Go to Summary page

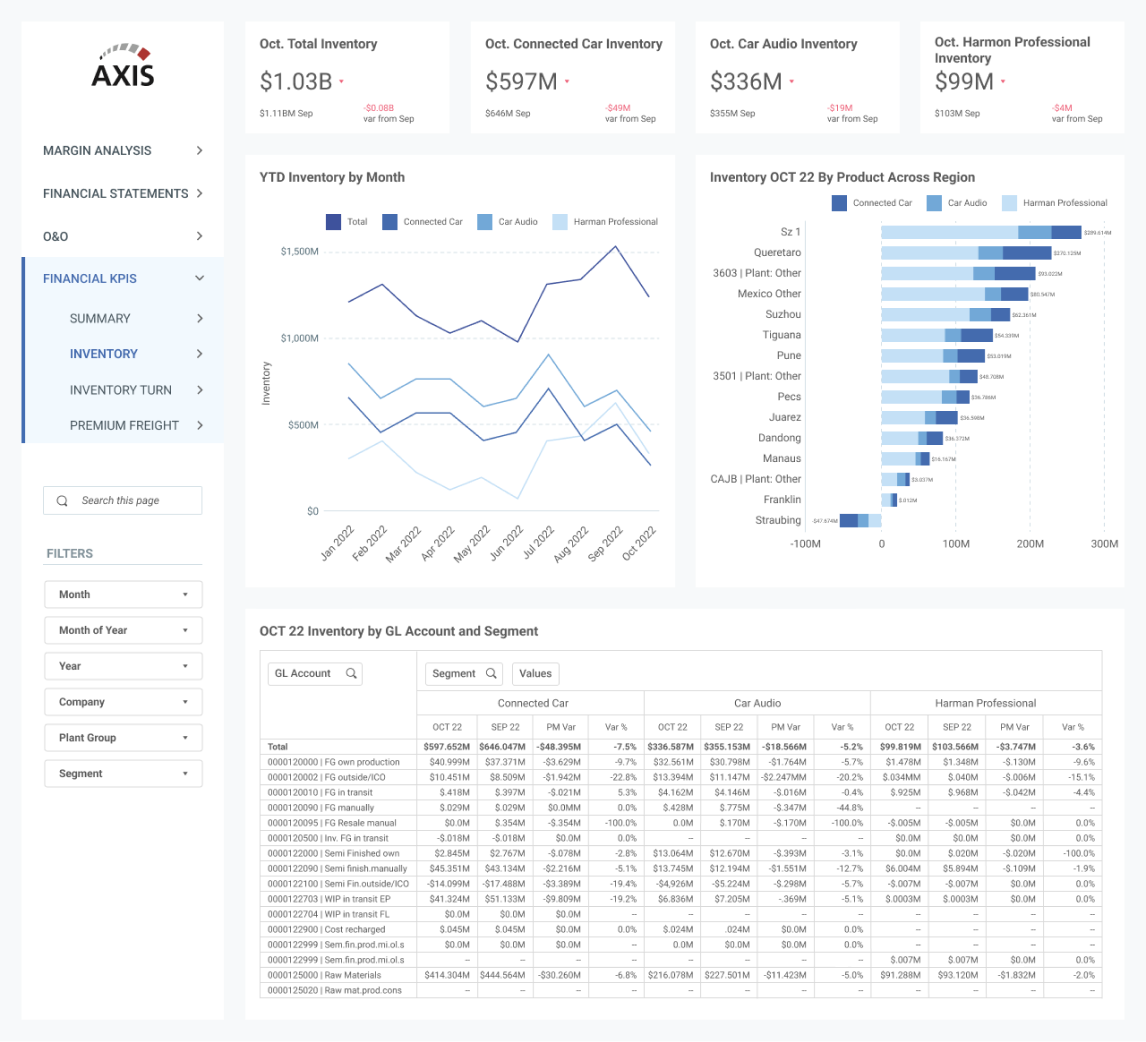[100, 319]
